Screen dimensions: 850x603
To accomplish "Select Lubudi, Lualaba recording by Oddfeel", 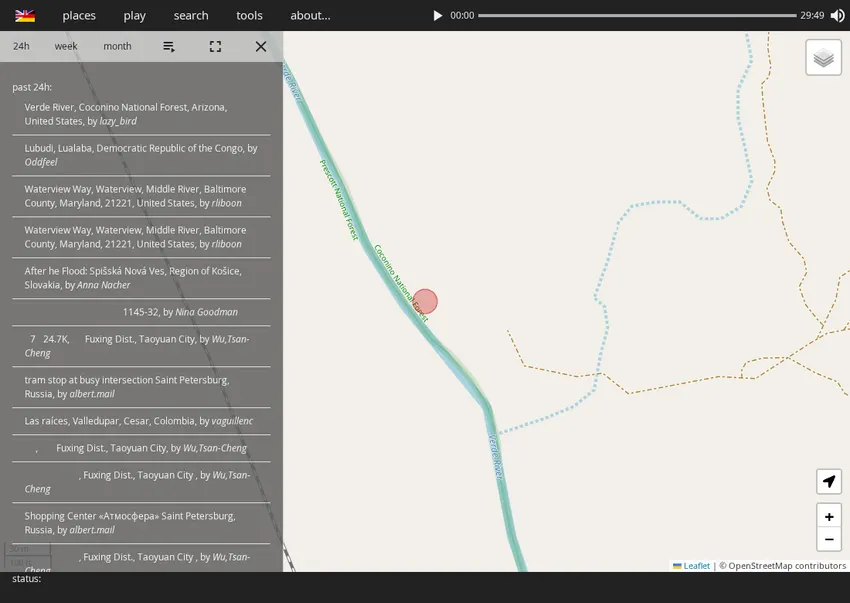I will click(141, 155).
